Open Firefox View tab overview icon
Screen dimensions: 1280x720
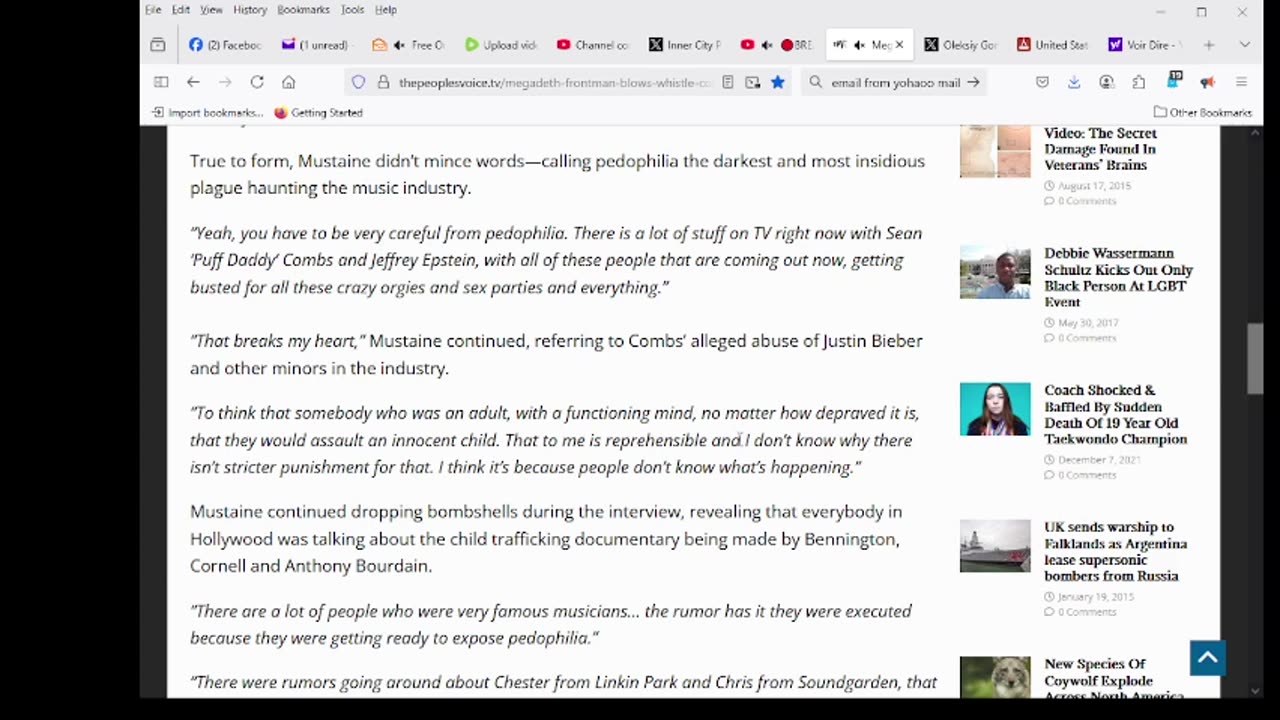158,45
